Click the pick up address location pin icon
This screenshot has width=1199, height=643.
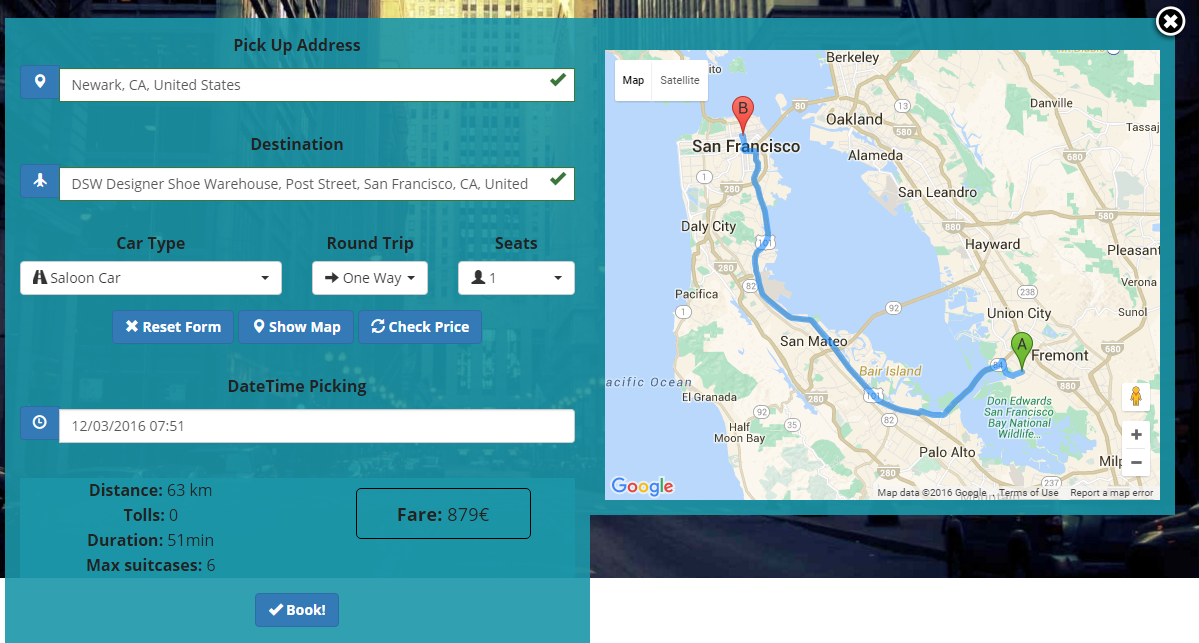click(x=40, y=82)
